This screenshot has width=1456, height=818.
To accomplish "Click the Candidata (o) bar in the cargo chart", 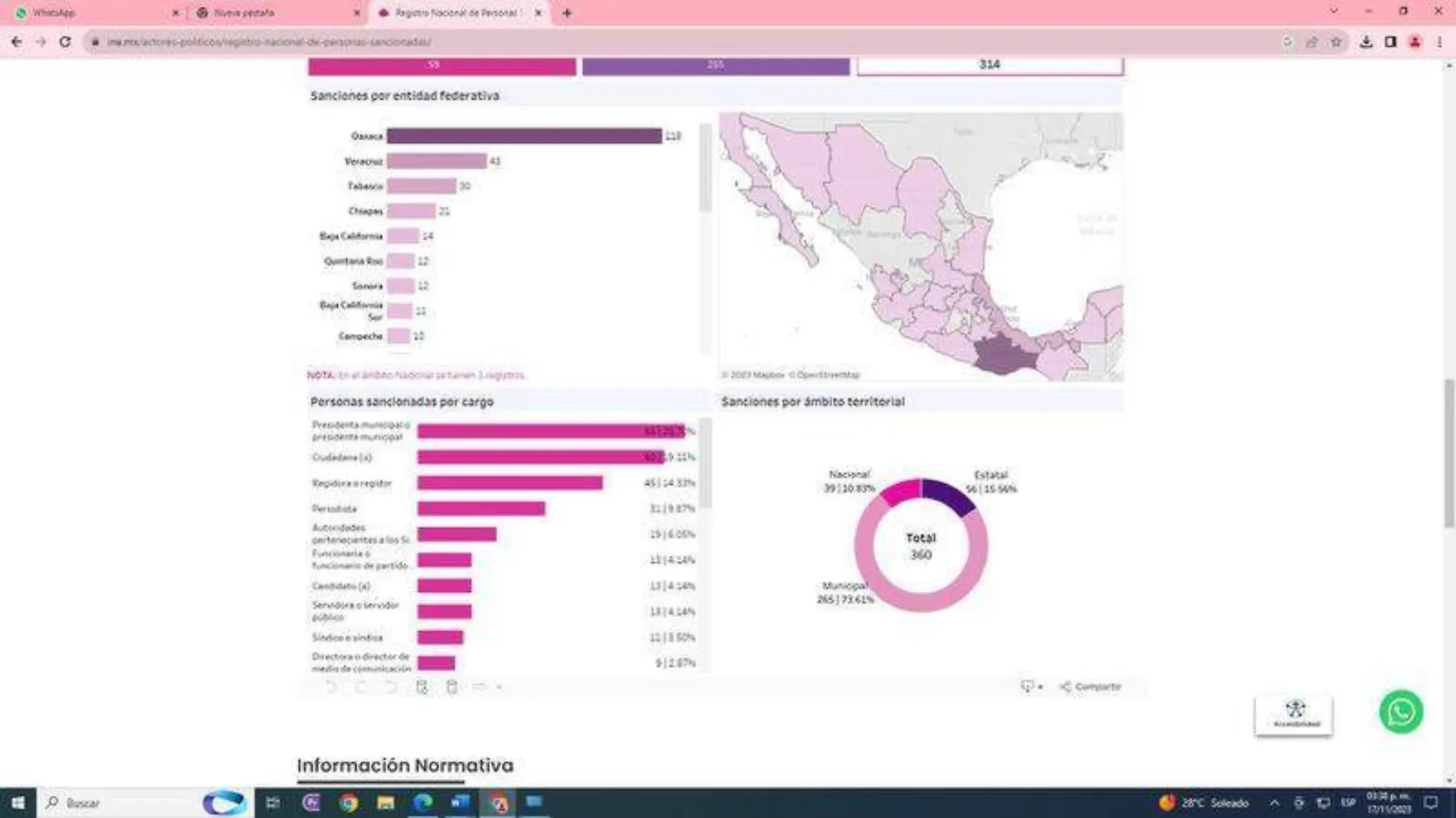I will [444, 586].
